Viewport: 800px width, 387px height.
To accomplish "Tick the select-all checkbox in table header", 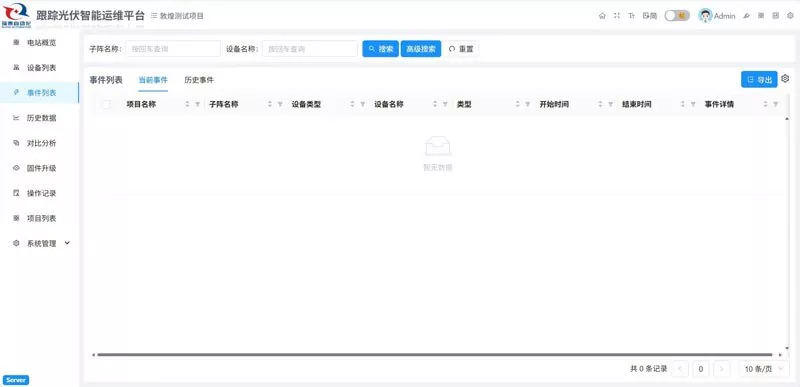I will click(x=106, y=105).
